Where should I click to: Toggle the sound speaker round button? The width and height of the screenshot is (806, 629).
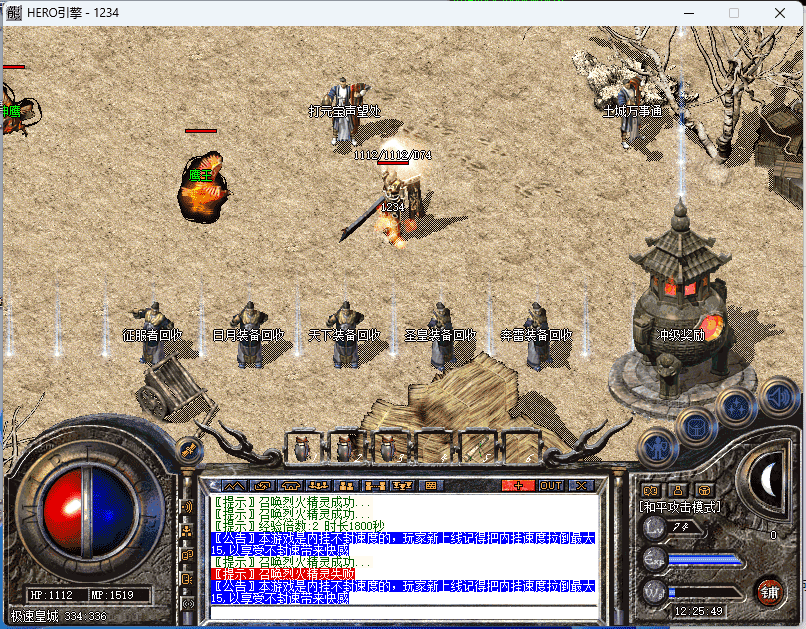click(x=779, y=396)
